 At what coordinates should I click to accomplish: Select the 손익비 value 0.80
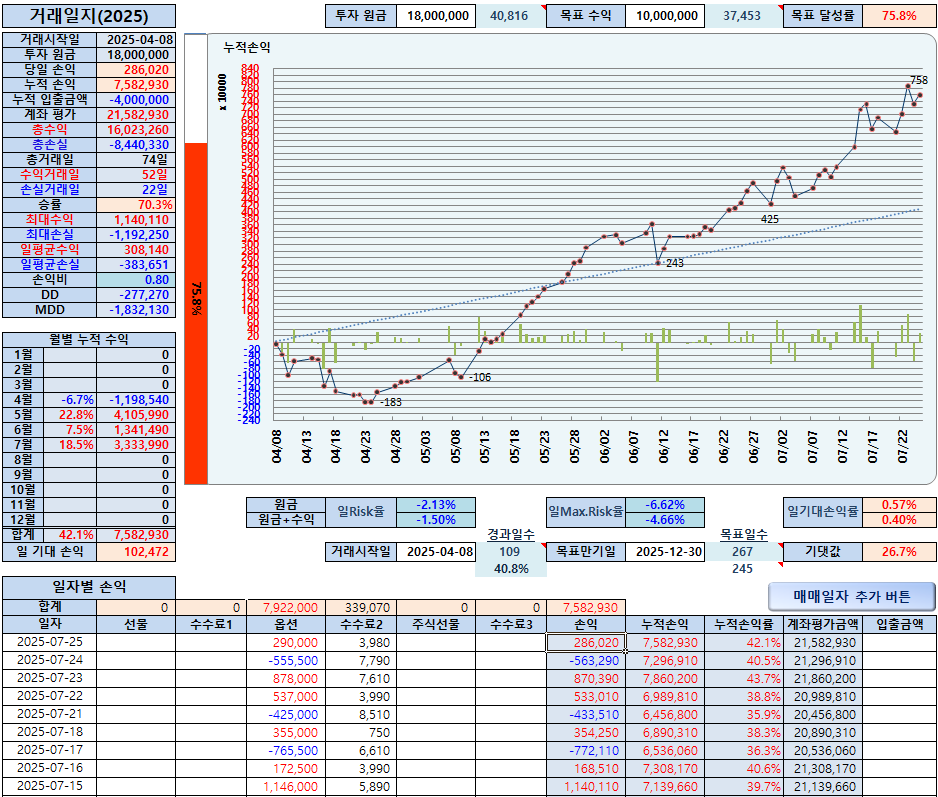click(136, 279)
